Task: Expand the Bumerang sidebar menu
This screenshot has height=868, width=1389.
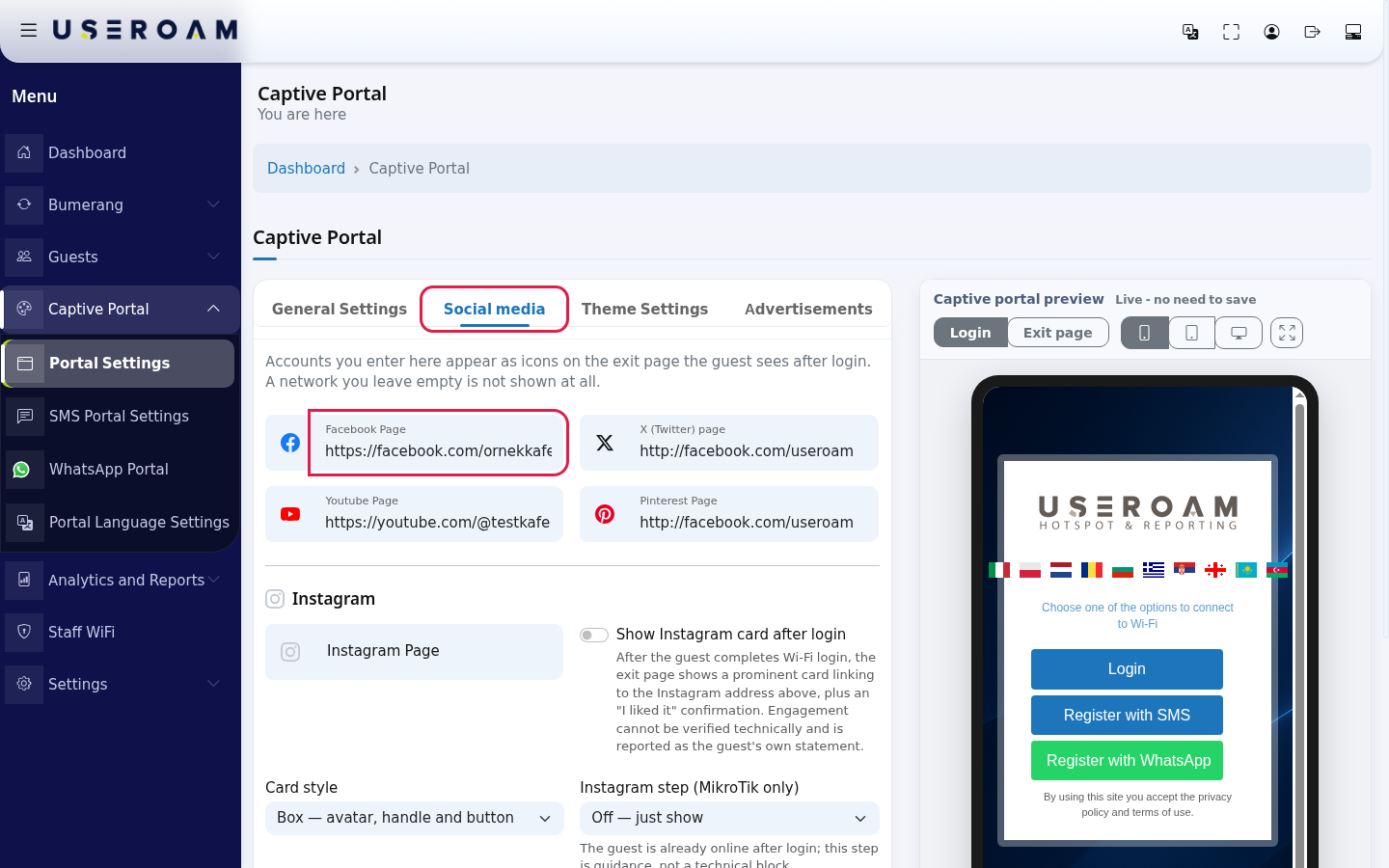Action: (120, 204)
